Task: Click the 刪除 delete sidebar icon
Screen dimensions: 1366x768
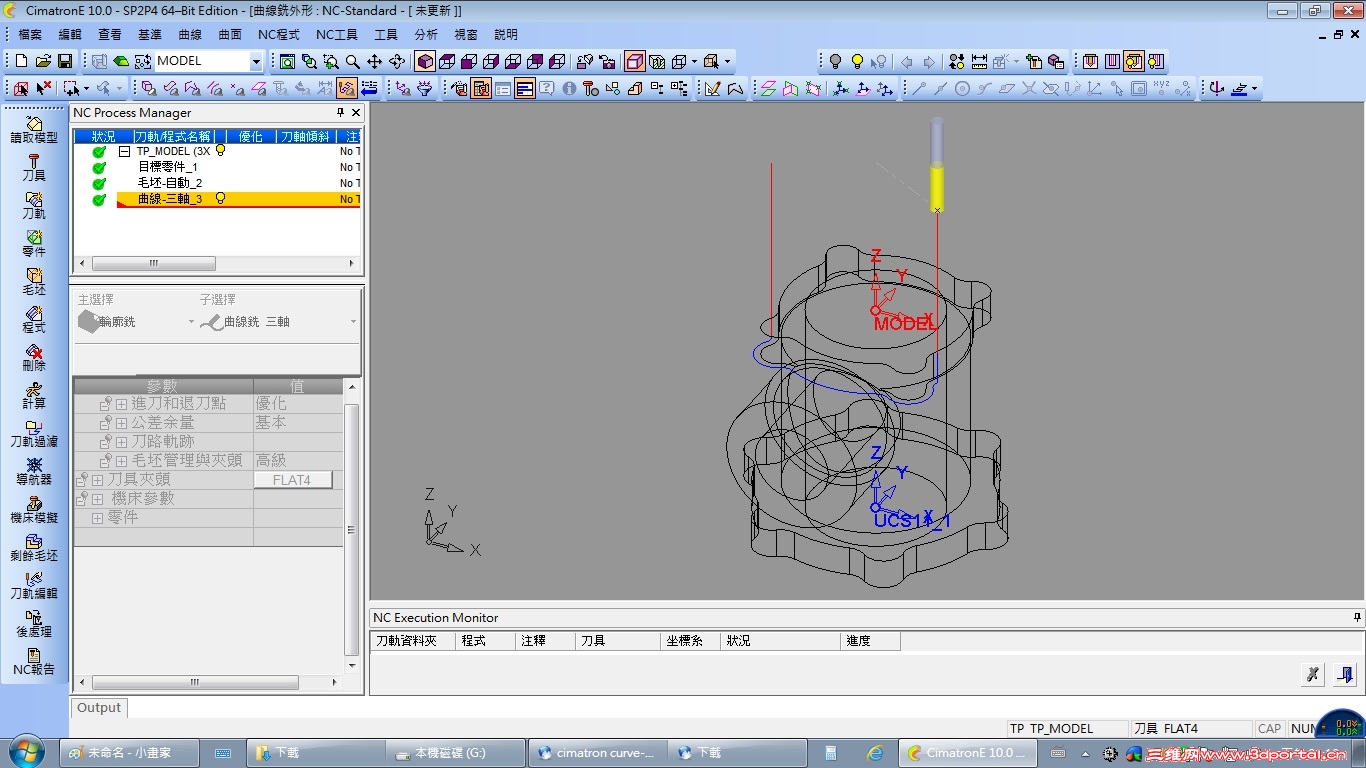Action: [34, 358]
